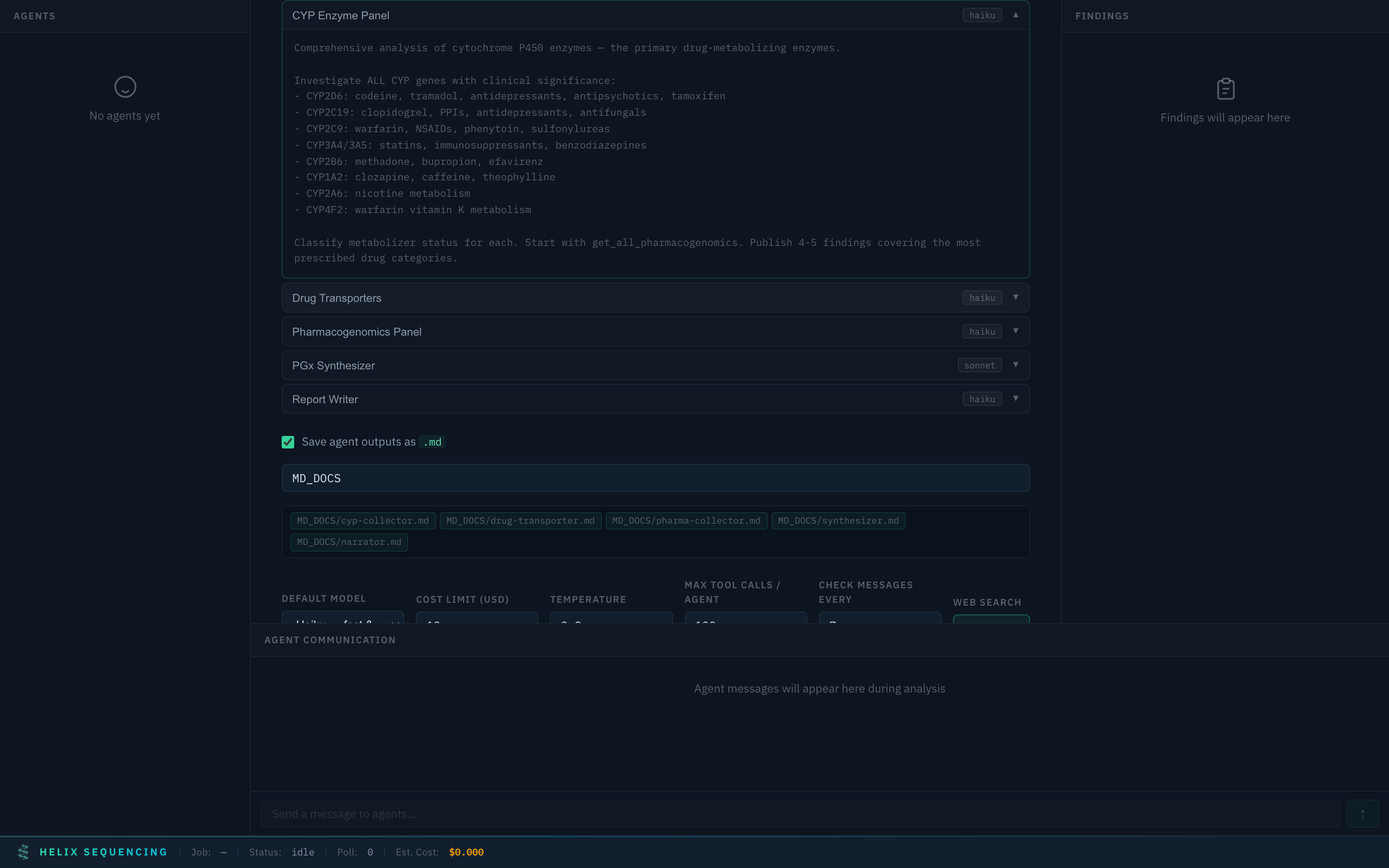Click haiku badge on Report Writer
1389x868 pixels.
tap(981, 399)
